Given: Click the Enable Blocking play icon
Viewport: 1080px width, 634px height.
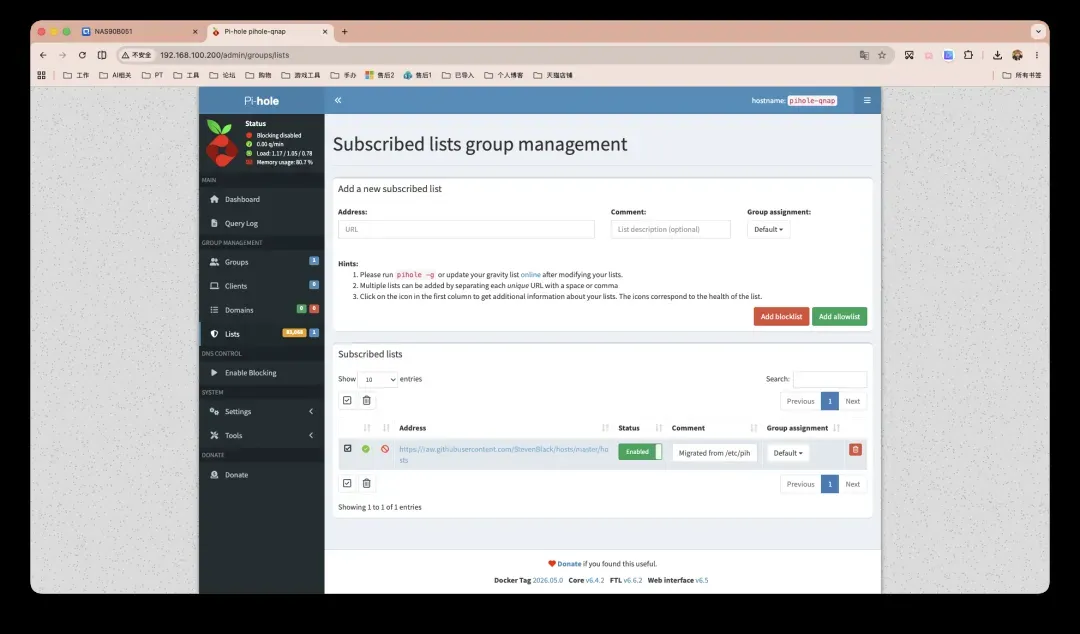Looking at the screenshot, I should point(214,372).
